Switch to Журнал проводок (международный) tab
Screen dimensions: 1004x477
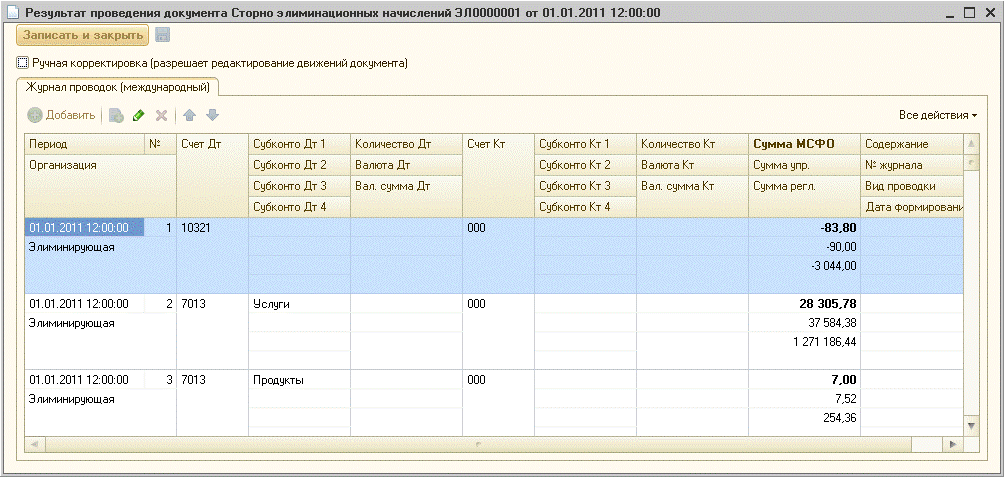tap(116, 88)
